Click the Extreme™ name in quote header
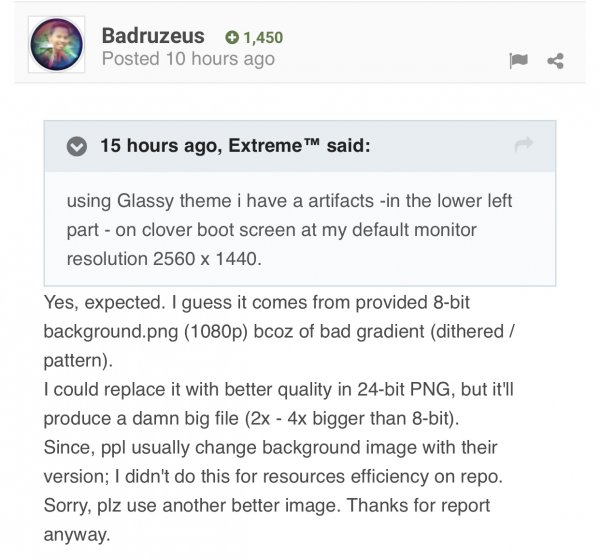This screenshot has width=600, height=558. coord(274,146)
